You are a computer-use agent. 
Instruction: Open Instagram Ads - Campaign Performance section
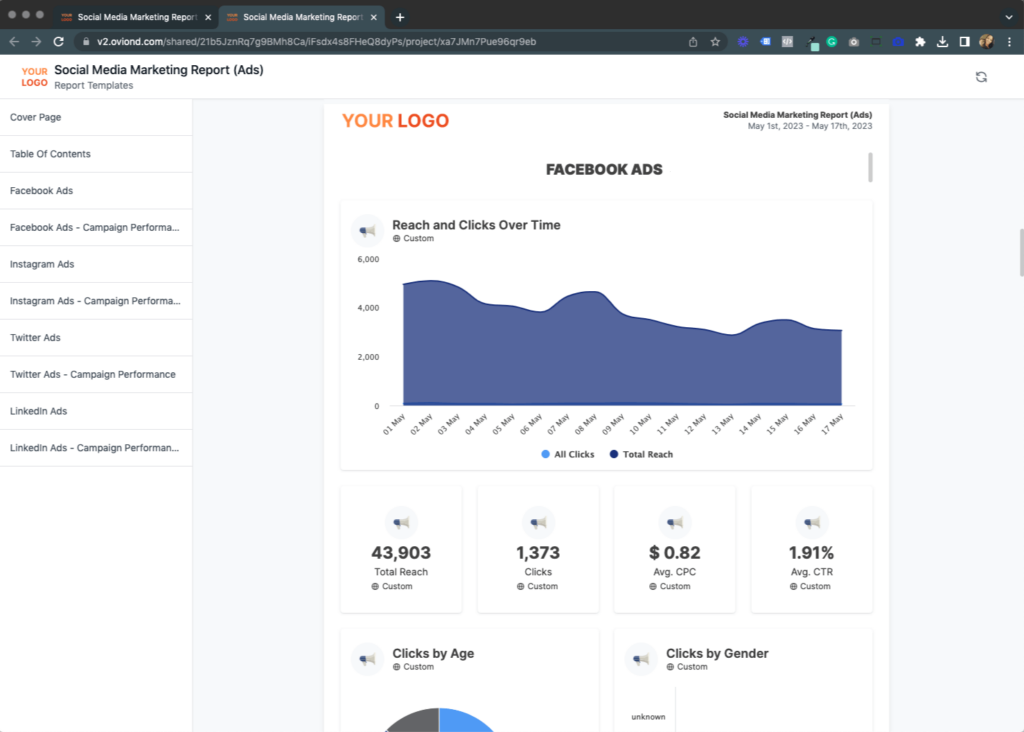point(96,301)
